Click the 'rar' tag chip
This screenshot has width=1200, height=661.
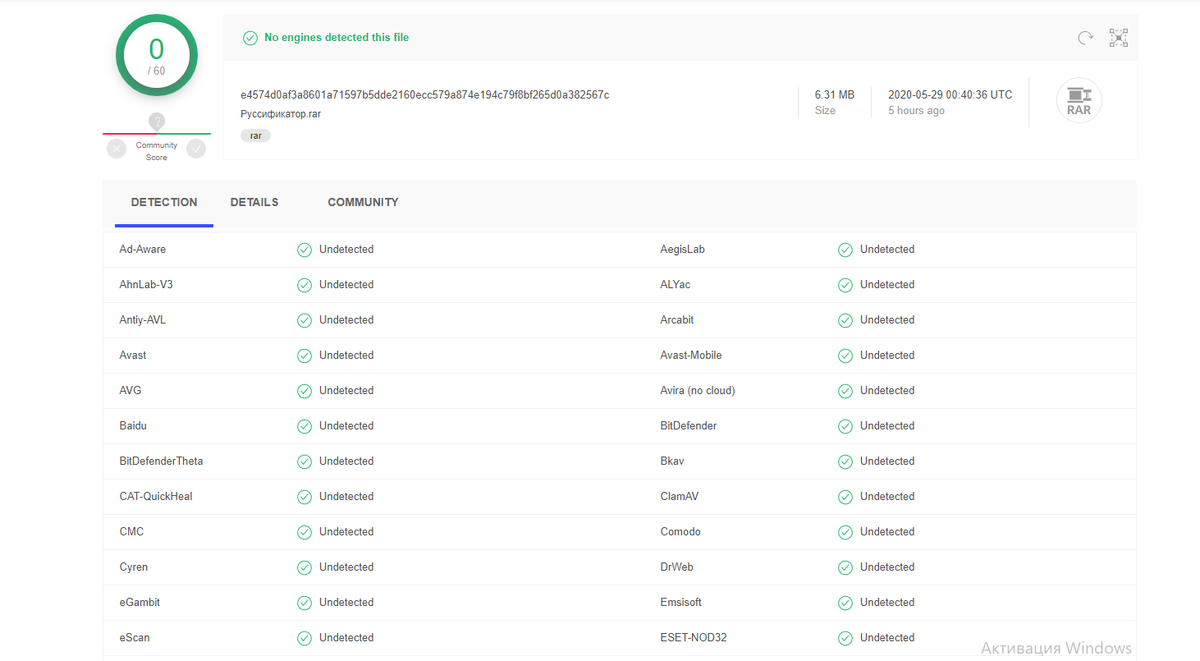(x=255, y=135)
